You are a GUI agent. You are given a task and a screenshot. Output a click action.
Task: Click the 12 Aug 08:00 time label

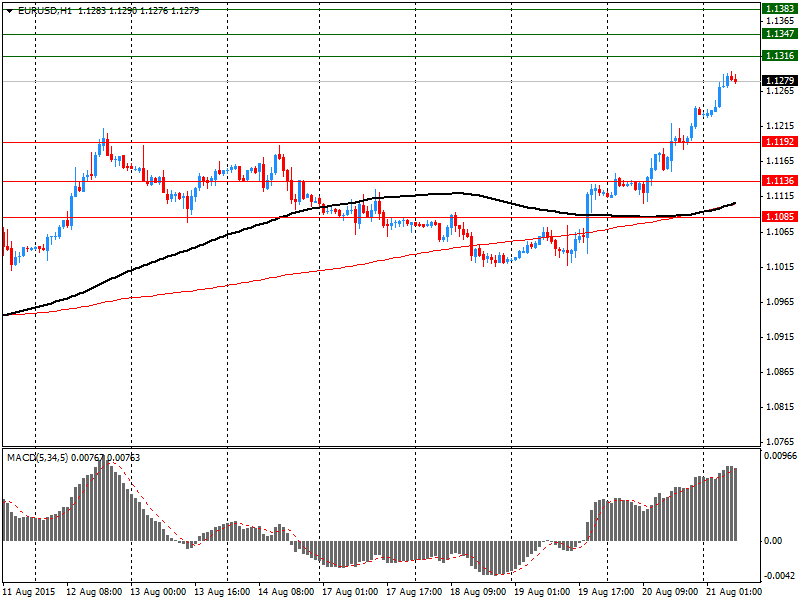[x=94, y=592]
